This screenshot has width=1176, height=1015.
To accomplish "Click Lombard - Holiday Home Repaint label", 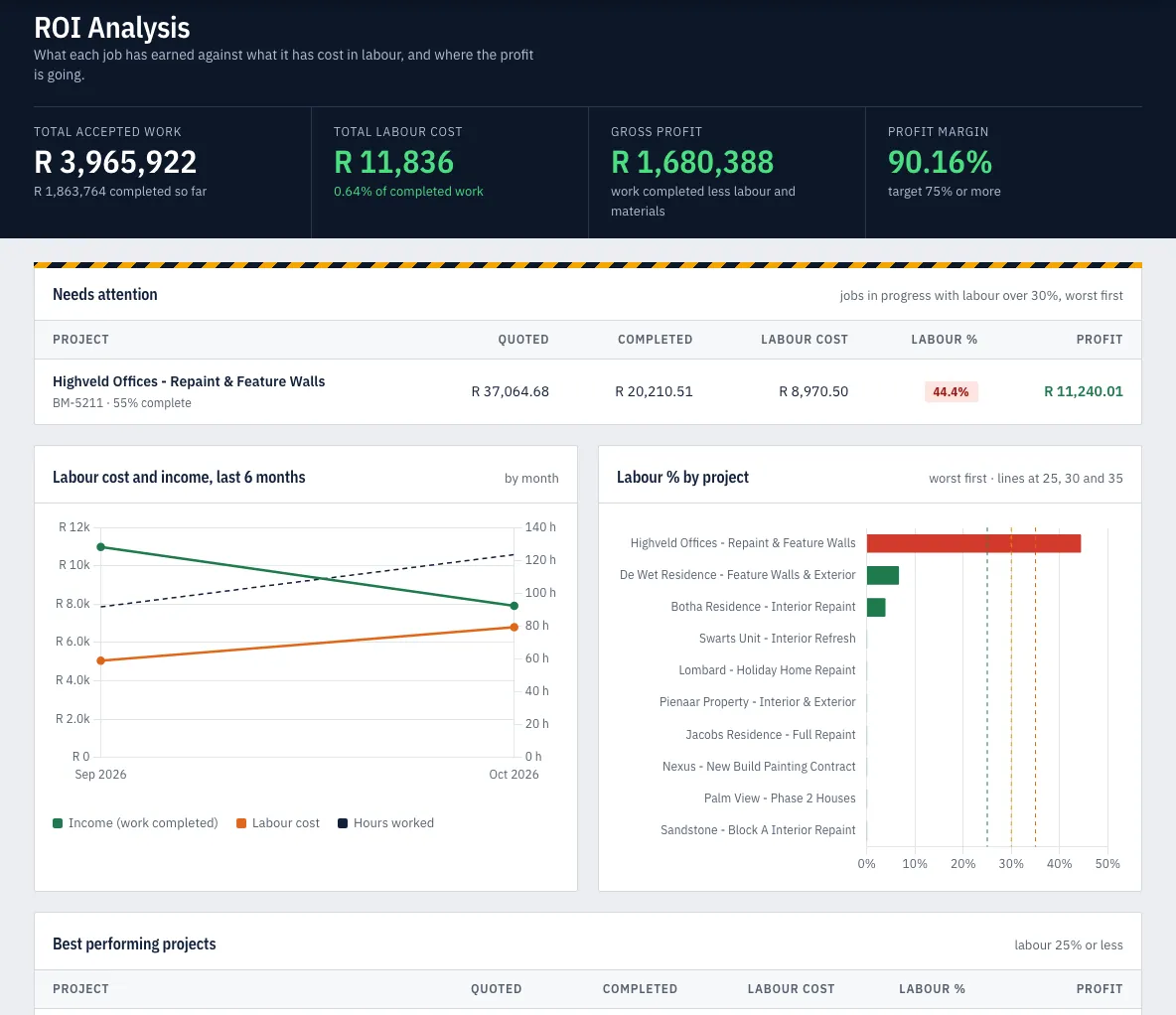I will [767, 670].
